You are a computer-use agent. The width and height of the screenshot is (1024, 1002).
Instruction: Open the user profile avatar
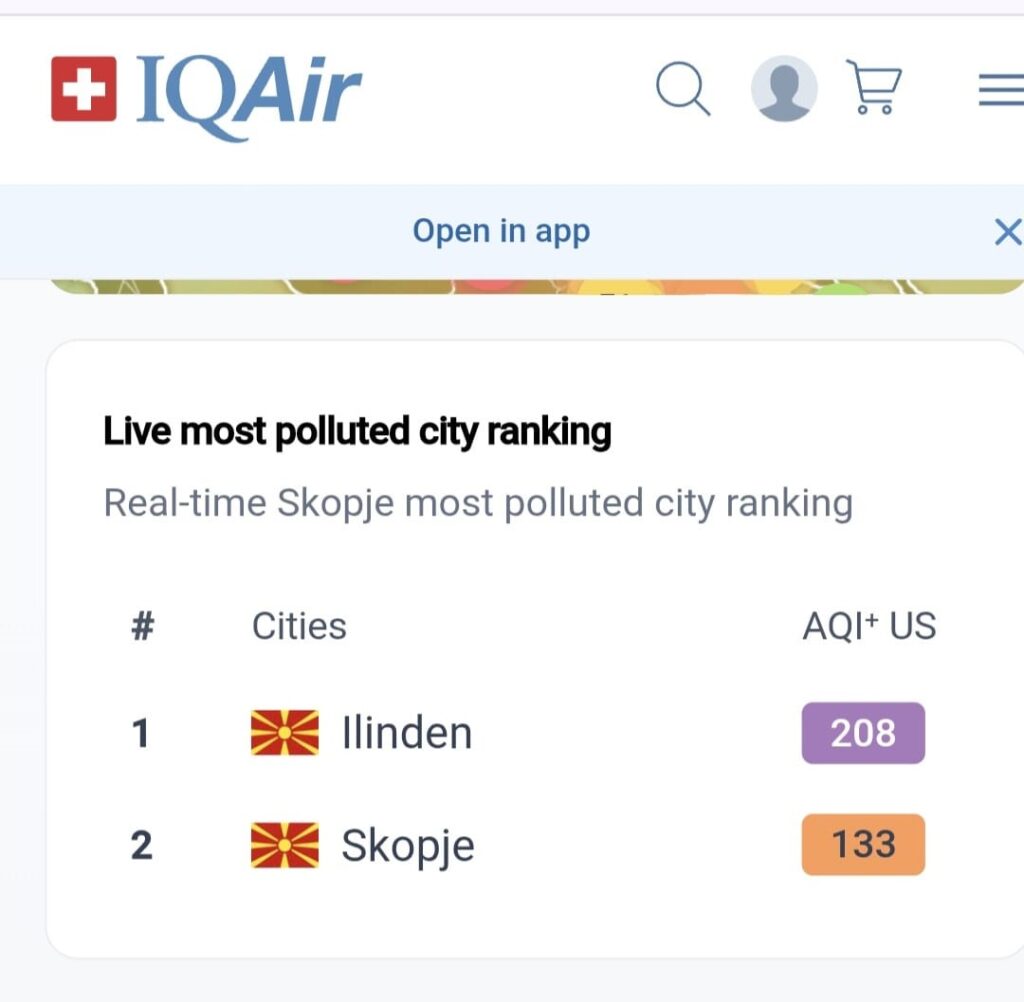pyautogui.click(x=784, y=89)
